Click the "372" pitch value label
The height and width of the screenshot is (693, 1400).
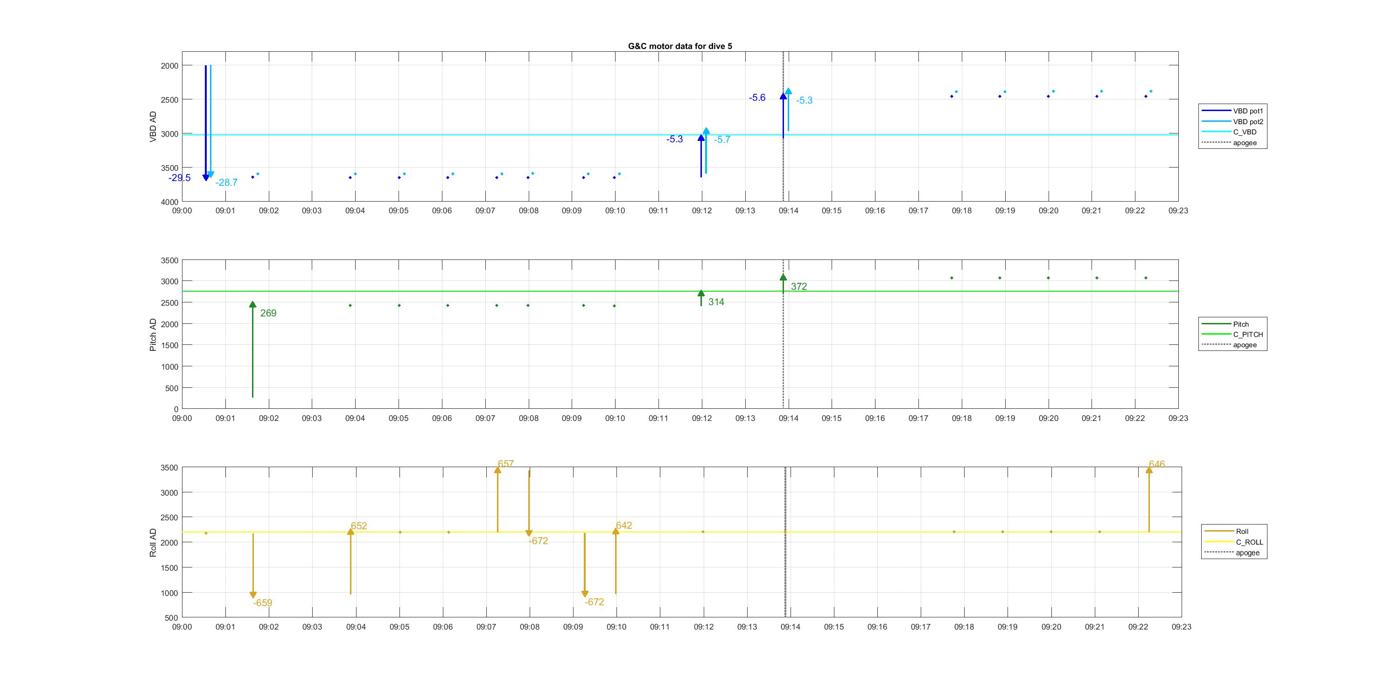(x=799, y=287)
